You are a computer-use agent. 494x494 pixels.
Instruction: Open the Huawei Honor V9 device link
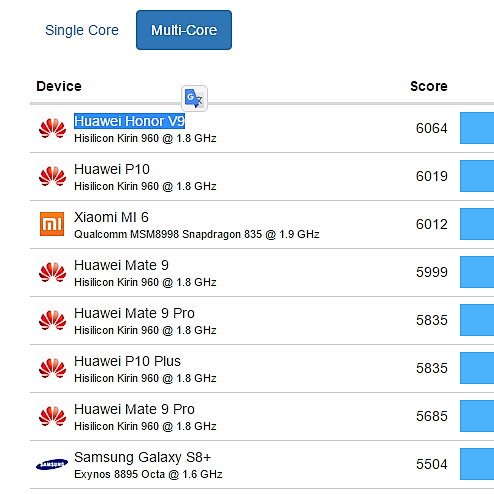(x=129, y=121)
